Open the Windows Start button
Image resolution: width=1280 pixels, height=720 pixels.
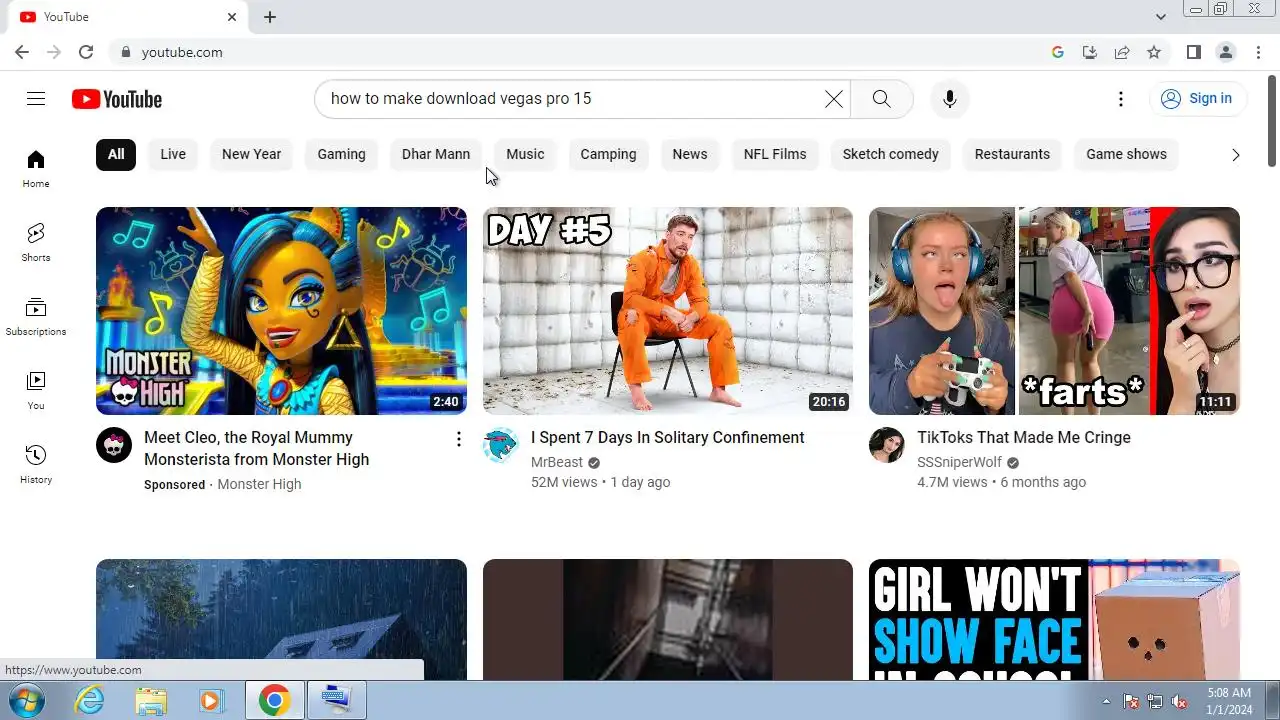[27, 700]
